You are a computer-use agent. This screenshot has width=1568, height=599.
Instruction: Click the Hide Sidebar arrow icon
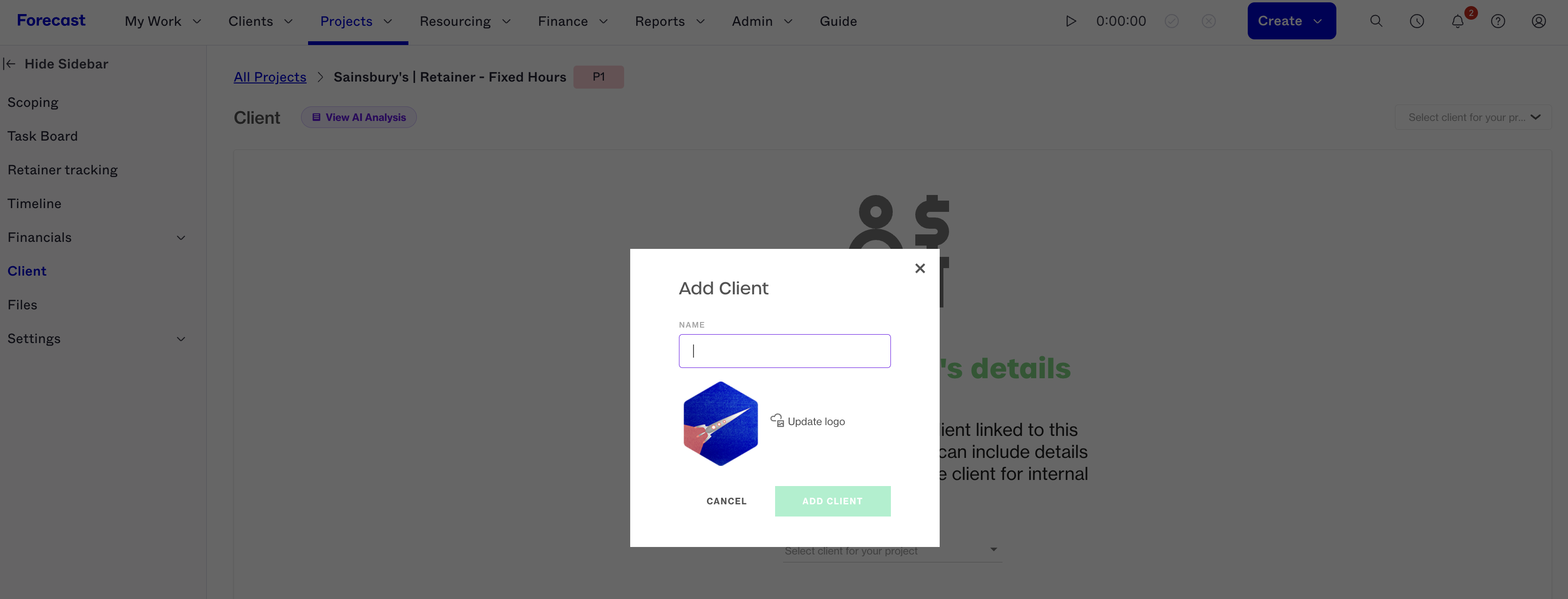click(x=9, y=64)
